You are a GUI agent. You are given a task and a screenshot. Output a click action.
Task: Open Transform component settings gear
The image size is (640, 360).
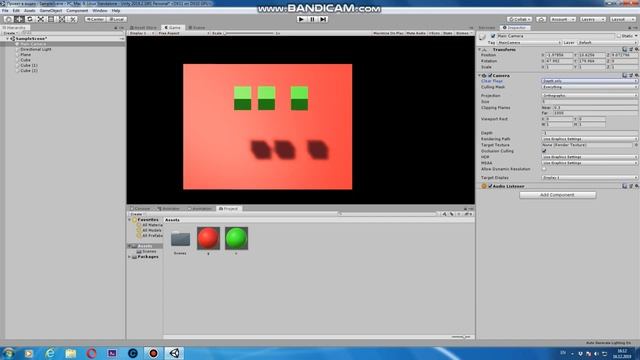pos(636,49)
